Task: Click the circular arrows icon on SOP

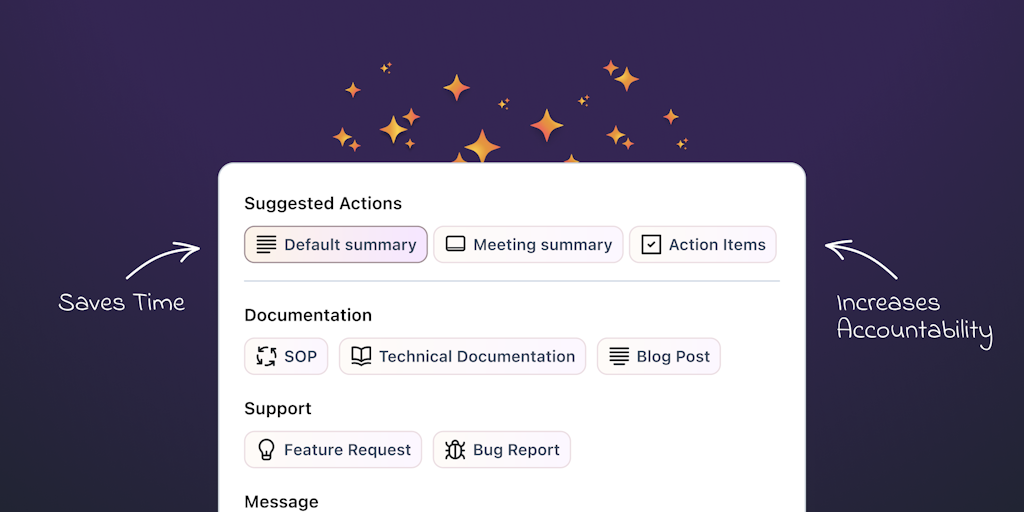Action: 266,356
